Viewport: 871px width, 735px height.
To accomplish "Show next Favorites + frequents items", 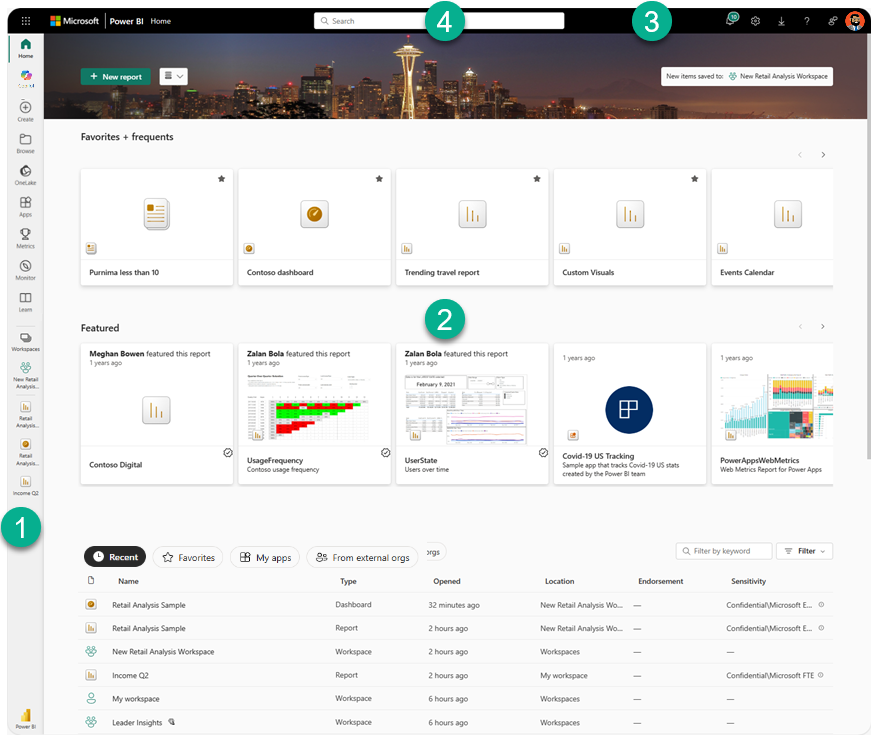I will pyautogui.click(x=823, y=154).
